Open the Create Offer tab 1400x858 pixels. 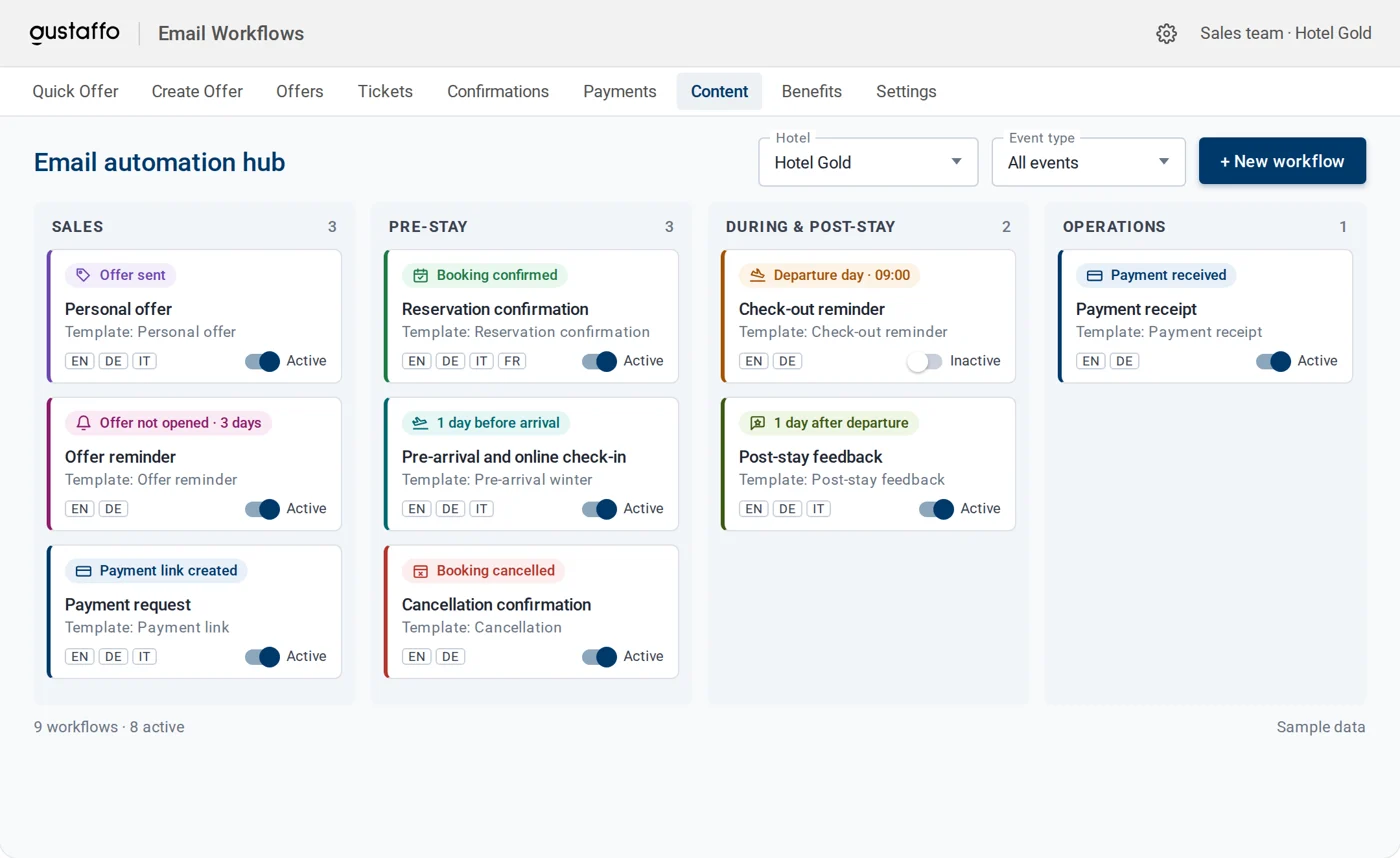tap(197, 91)
